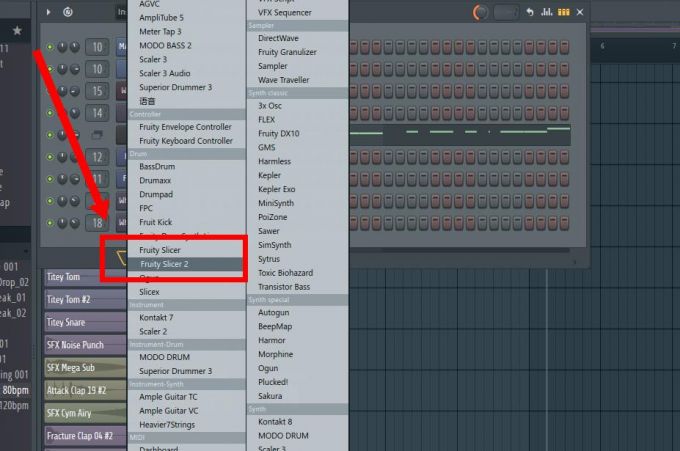The image size is (680, 451).
Task: Select FLEX synth entry
Action: [x=266, y=120]
